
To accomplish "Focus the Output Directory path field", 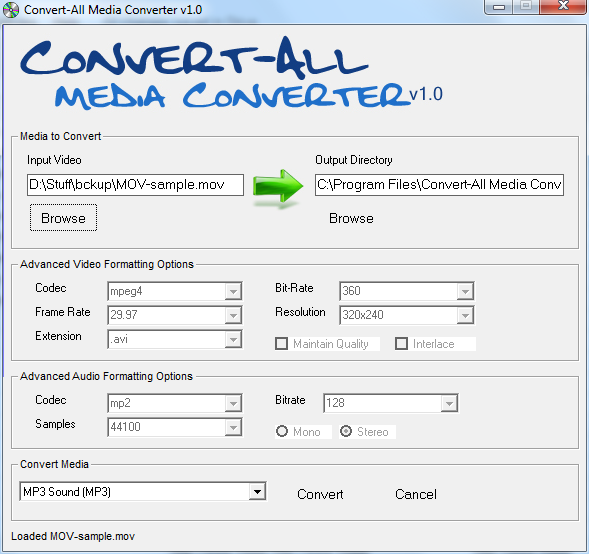I will point(439,185).
